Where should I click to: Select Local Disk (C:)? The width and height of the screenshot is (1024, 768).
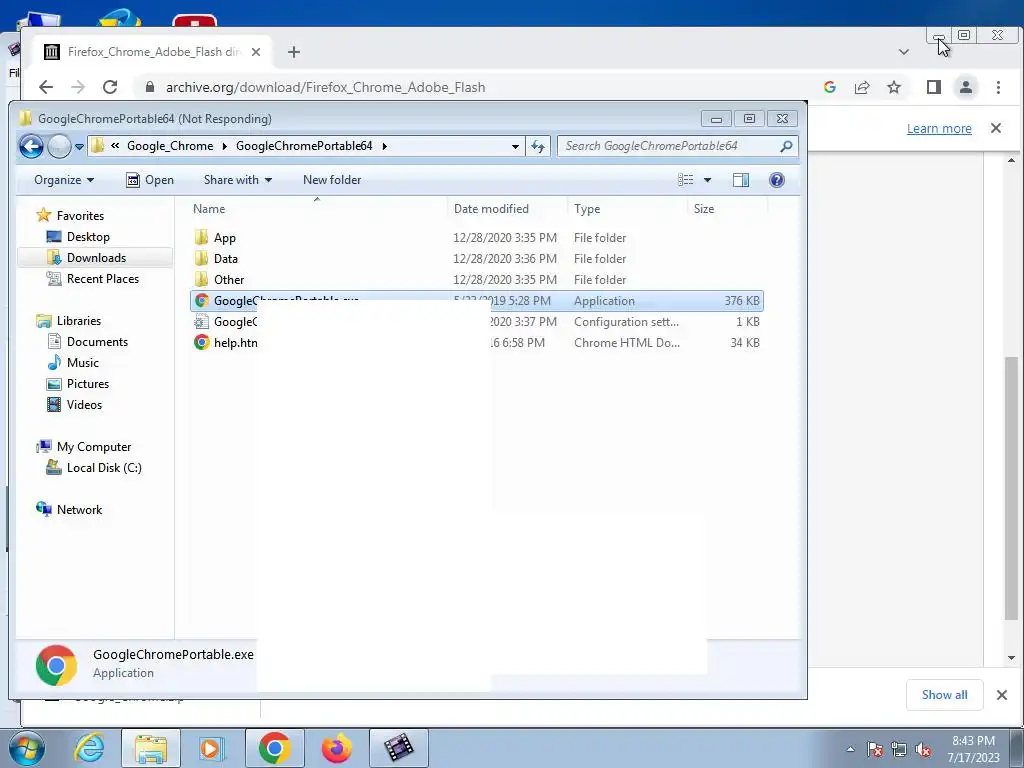point(93,468)
